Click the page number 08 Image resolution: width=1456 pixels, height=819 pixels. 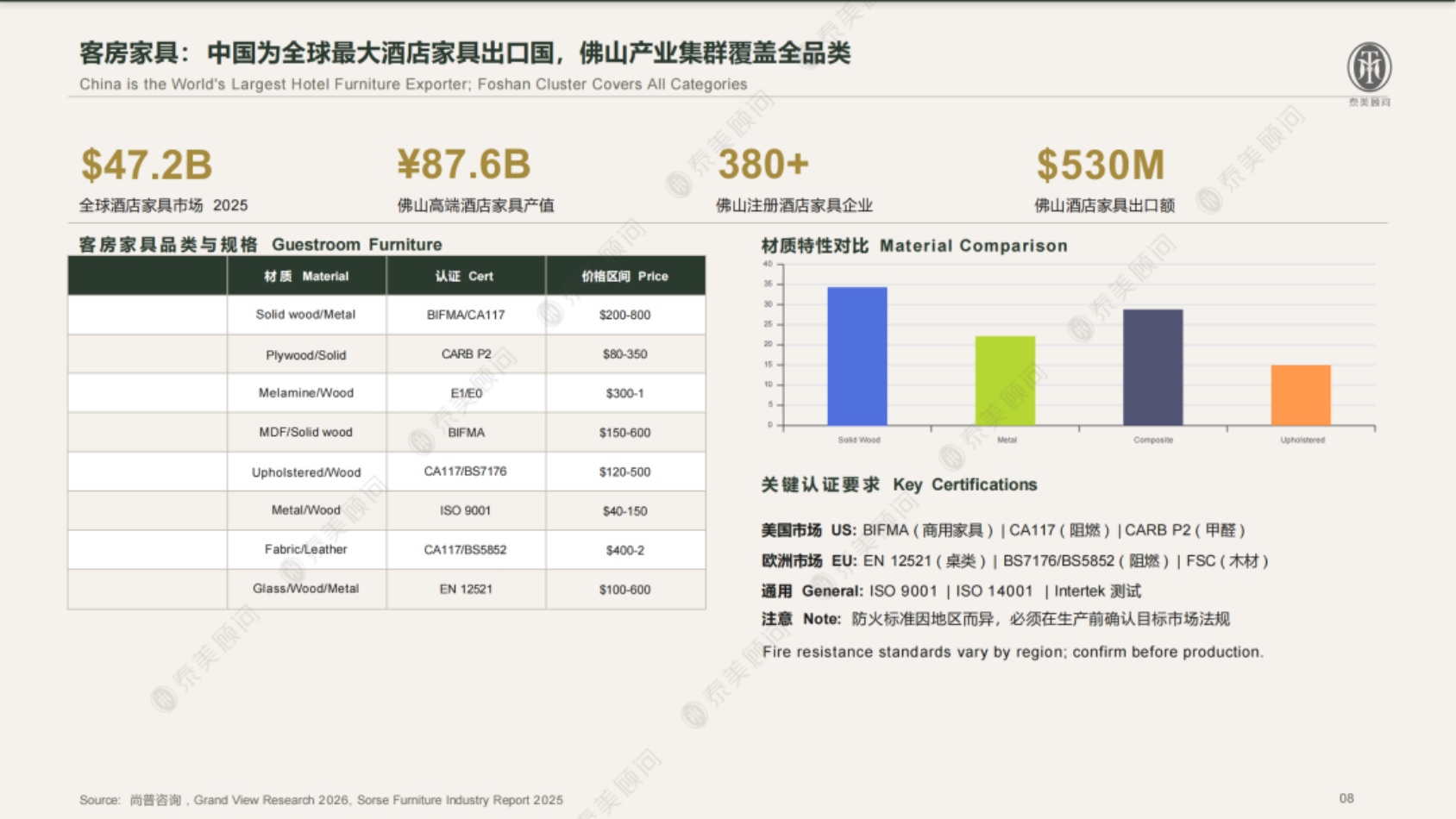1346,798
